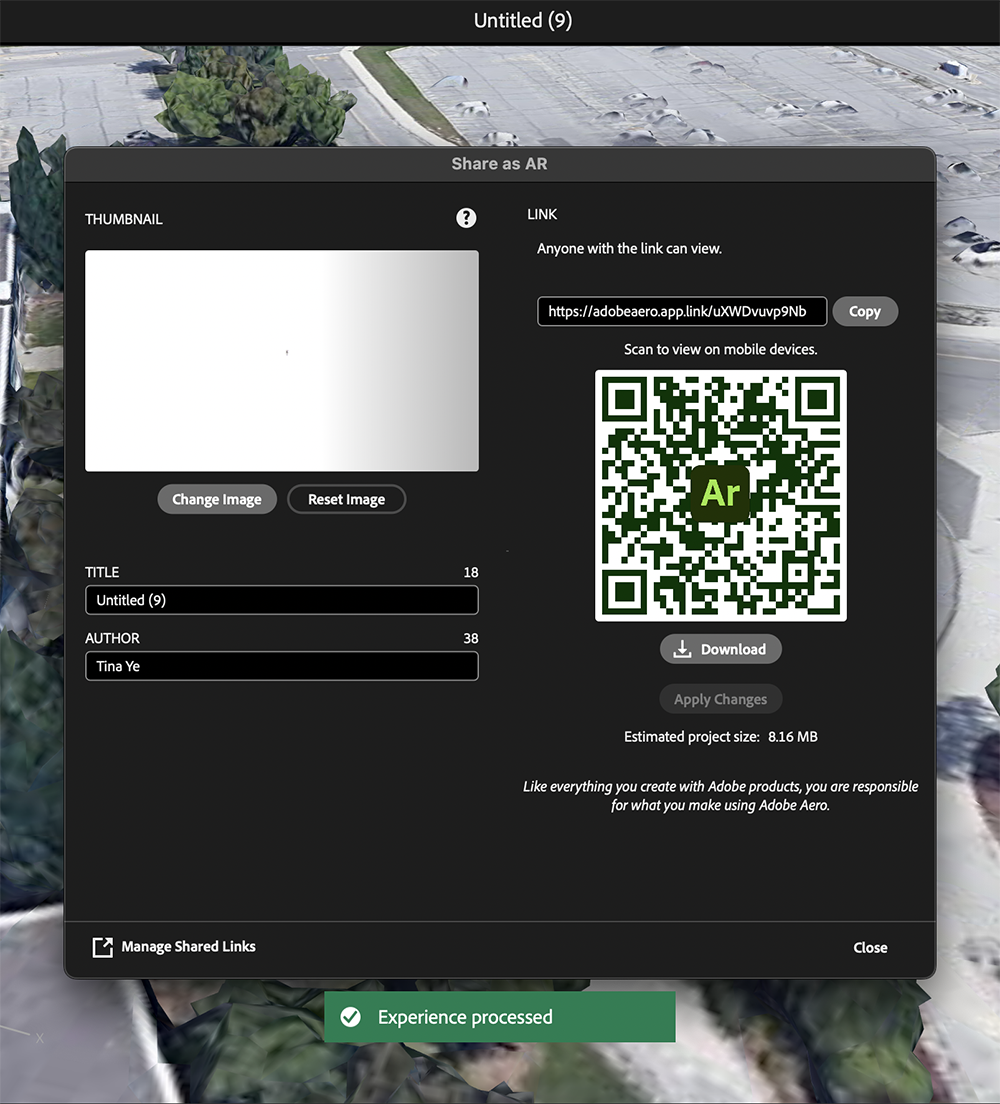Screen dimensions: 1000x1104
Task: Click the checkmark icon in Experience processed banner
Action: click(x=350, y=1016)
